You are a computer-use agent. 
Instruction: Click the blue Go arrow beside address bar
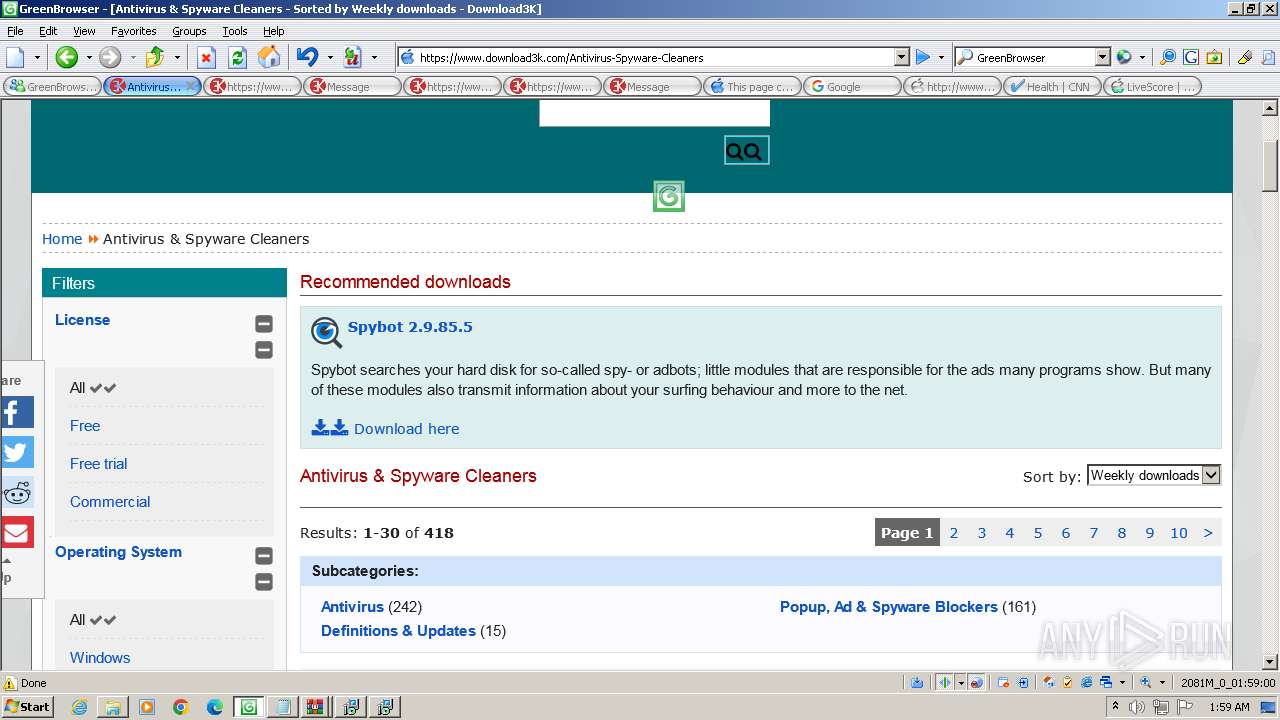923,57
